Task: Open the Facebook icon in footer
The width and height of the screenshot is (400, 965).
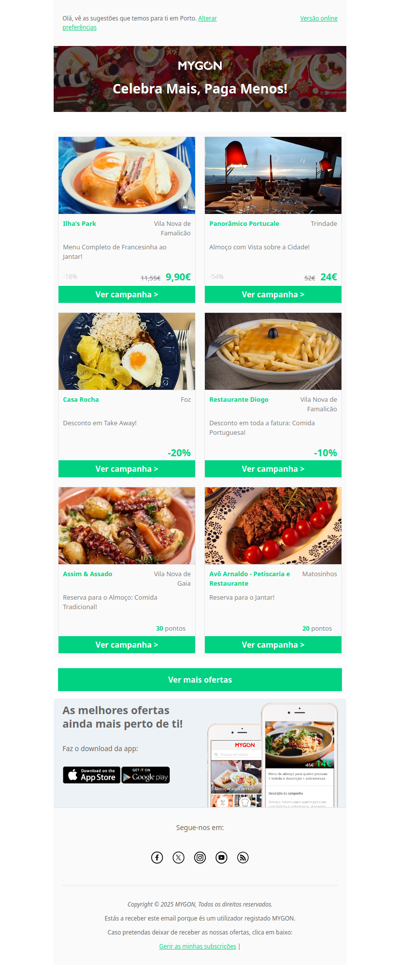Action: (x=157, y=857)
